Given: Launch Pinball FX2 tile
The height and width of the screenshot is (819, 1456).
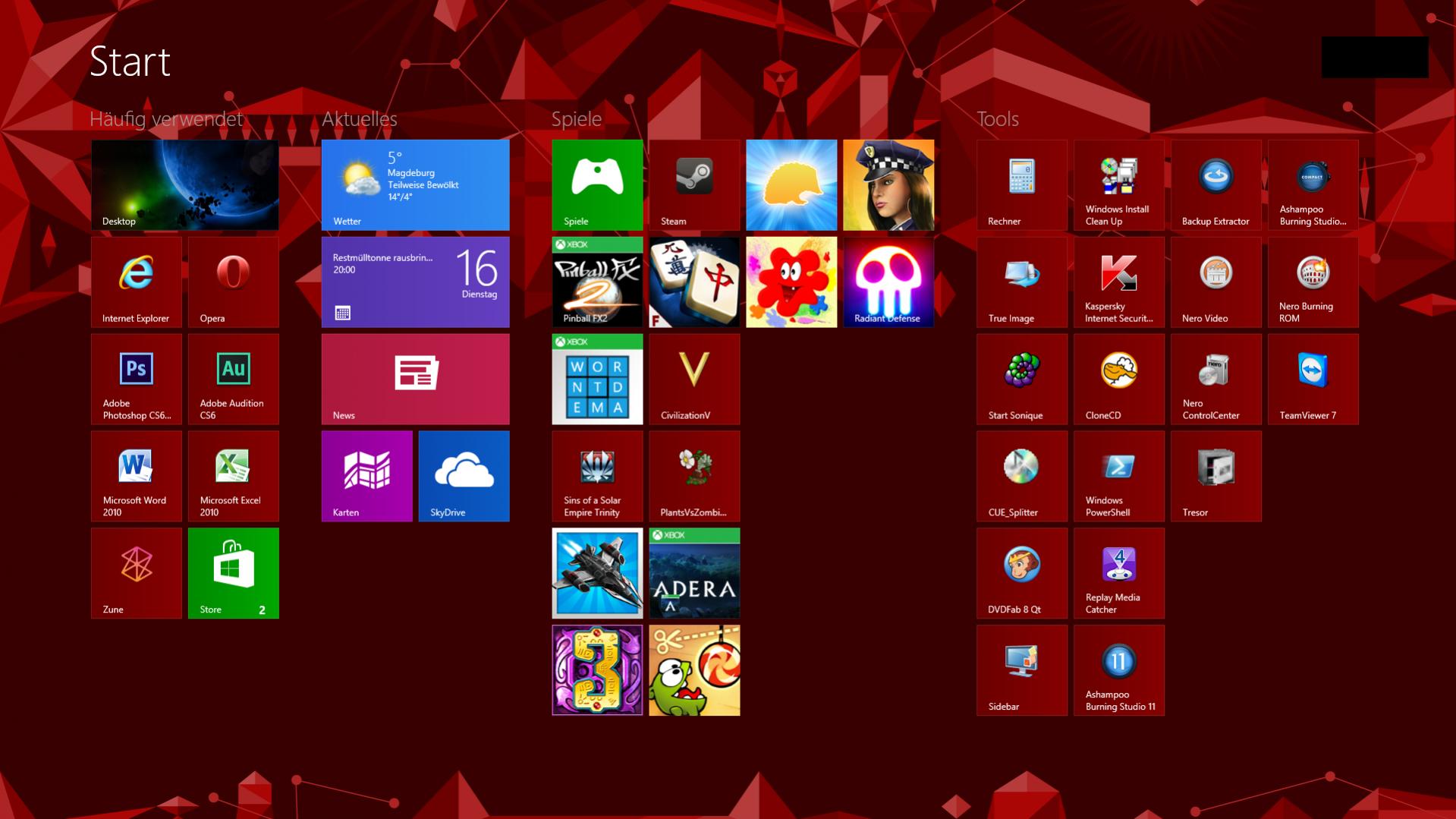Looking at the screenshot, I should [x=598, y=282].
